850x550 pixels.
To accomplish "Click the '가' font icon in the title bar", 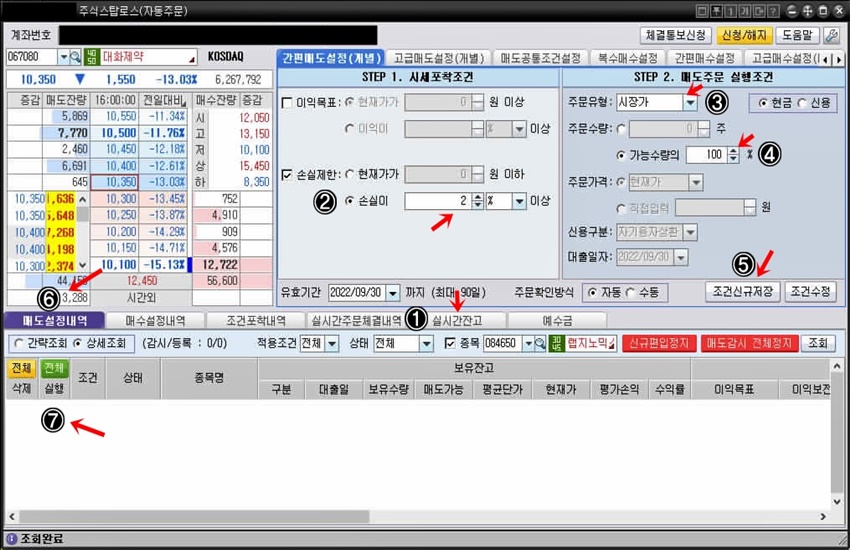I will pyautogui.click(x=745, y=11).
